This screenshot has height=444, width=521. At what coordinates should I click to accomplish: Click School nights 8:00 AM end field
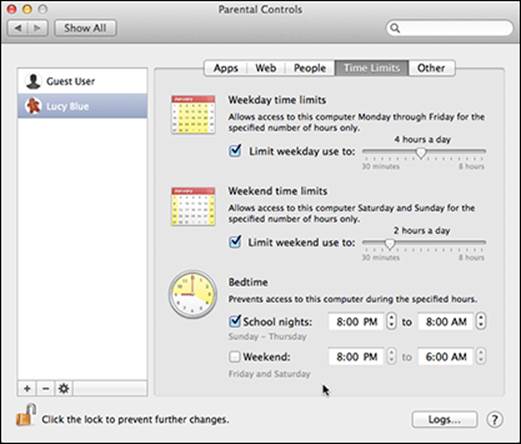coord(446,322)
